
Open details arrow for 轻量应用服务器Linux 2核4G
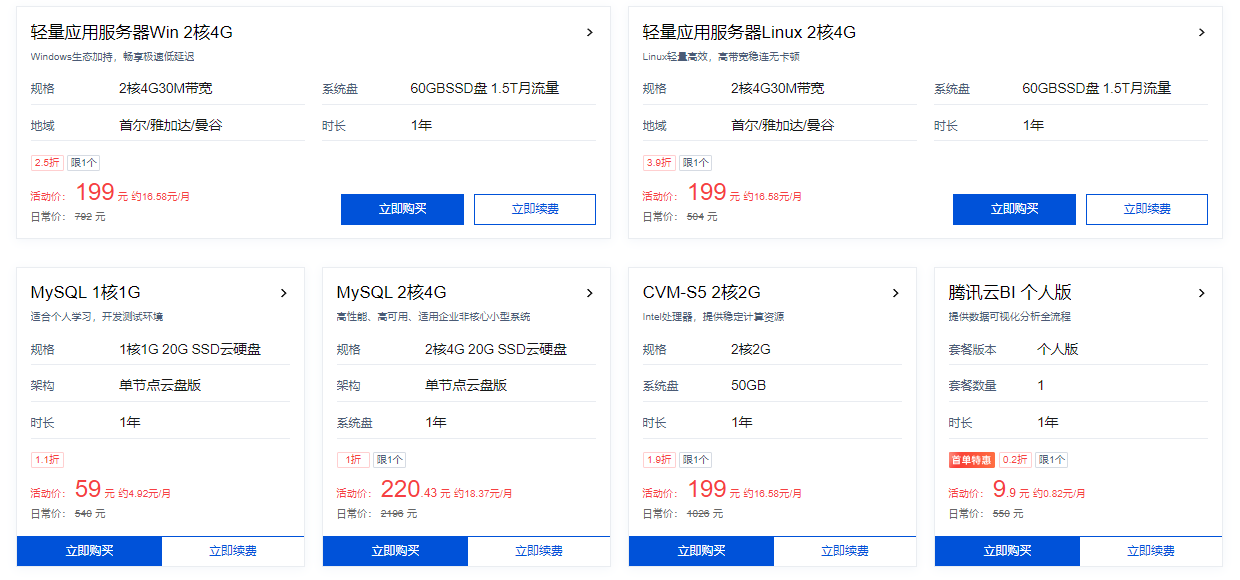1202,32
